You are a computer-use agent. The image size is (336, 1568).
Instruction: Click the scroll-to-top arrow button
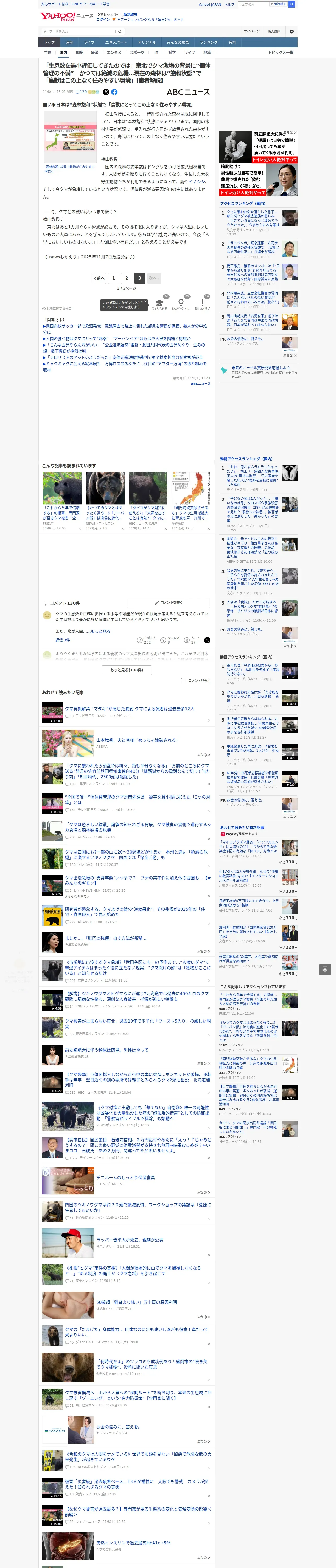(x=325, y=969)
